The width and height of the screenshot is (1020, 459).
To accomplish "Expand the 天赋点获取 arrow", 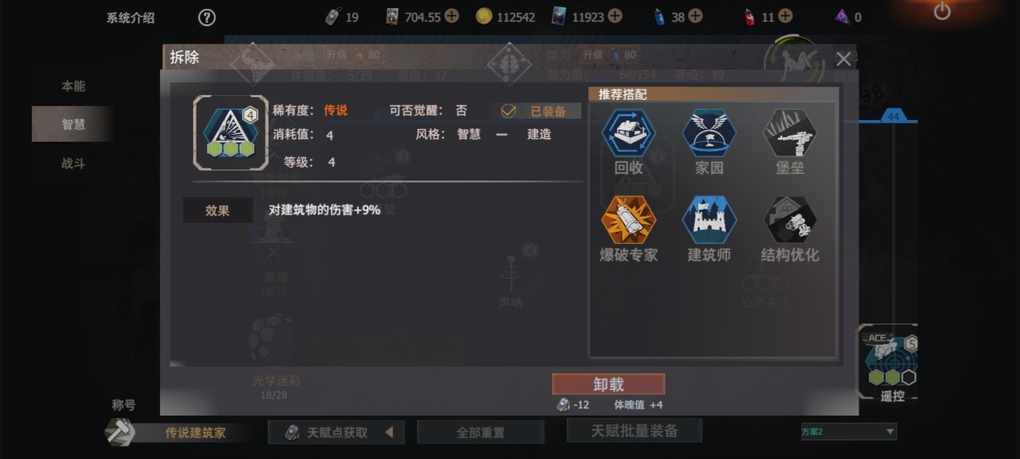I will click(x=389, y=432).
